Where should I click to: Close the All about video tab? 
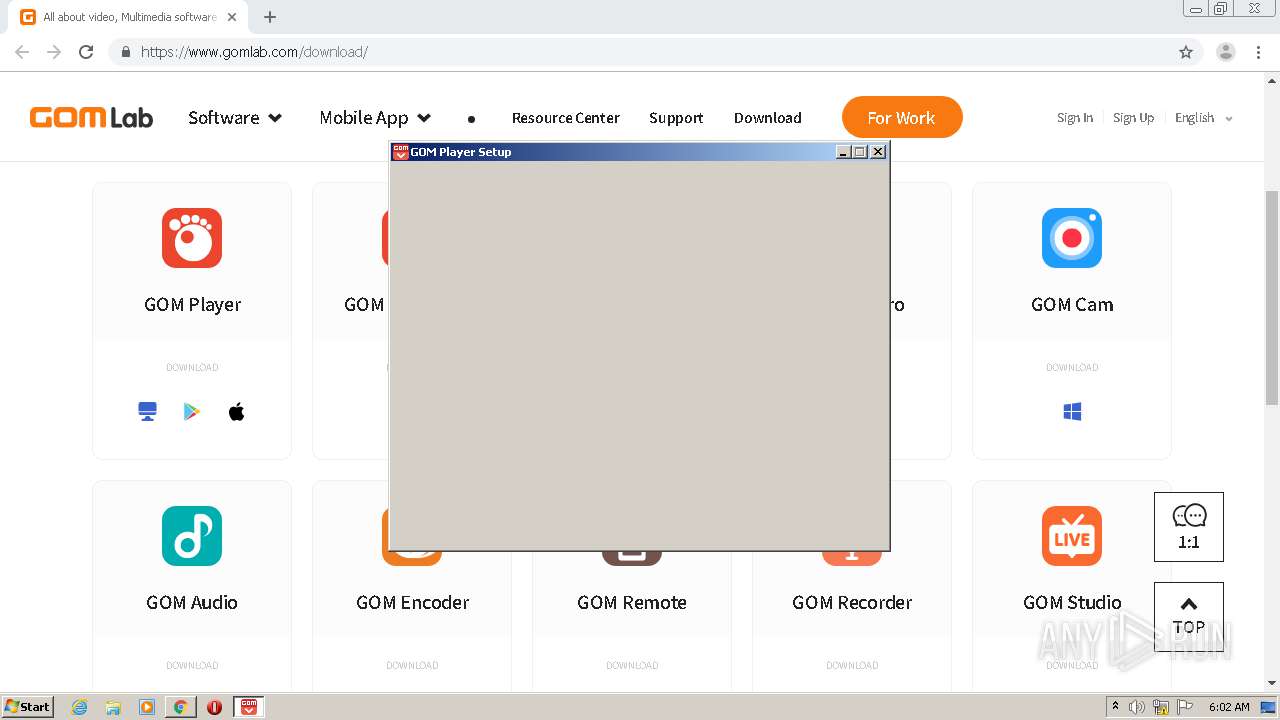click(232, 17)
